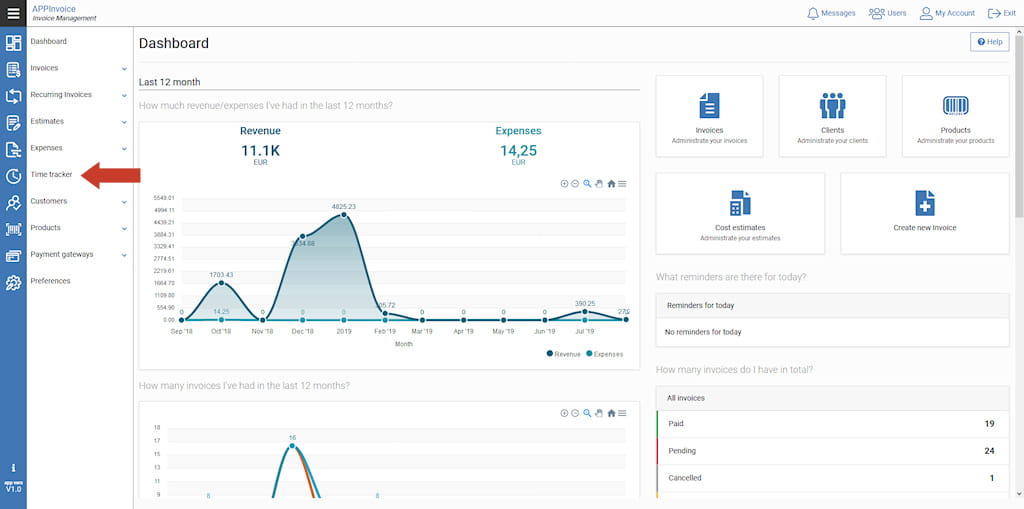Toggle Revenue series in chart legend
This screenshot has height=509, width=1024.
coord(564,354)
